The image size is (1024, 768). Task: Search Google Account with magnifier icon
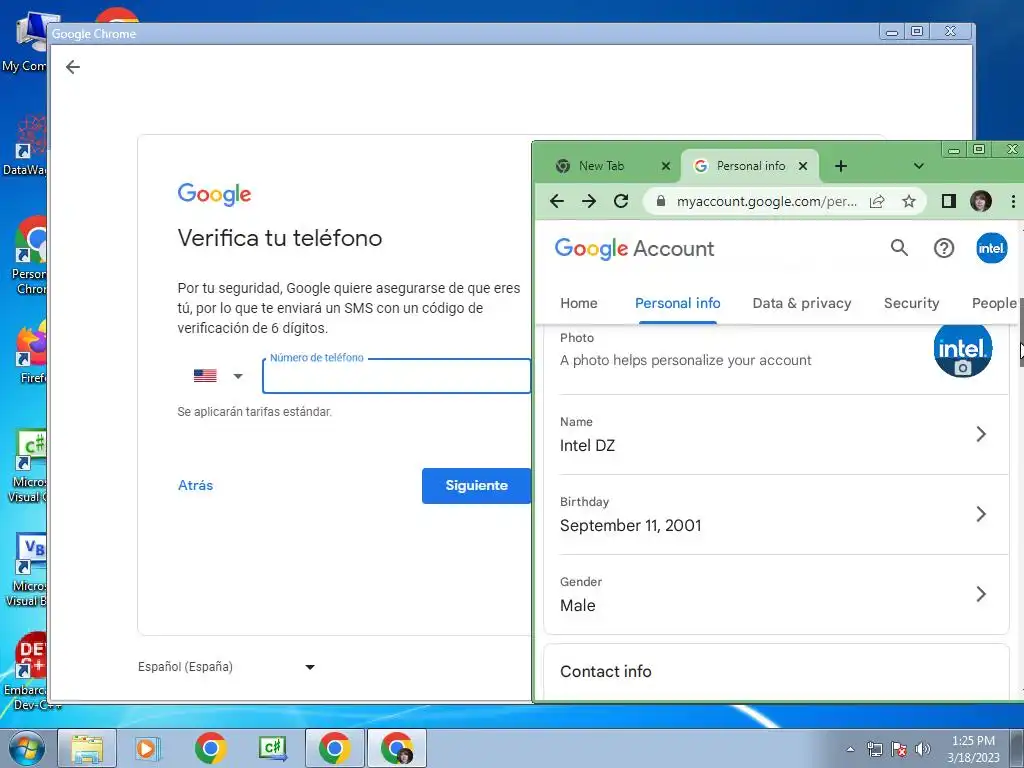[x=899, y=248]
